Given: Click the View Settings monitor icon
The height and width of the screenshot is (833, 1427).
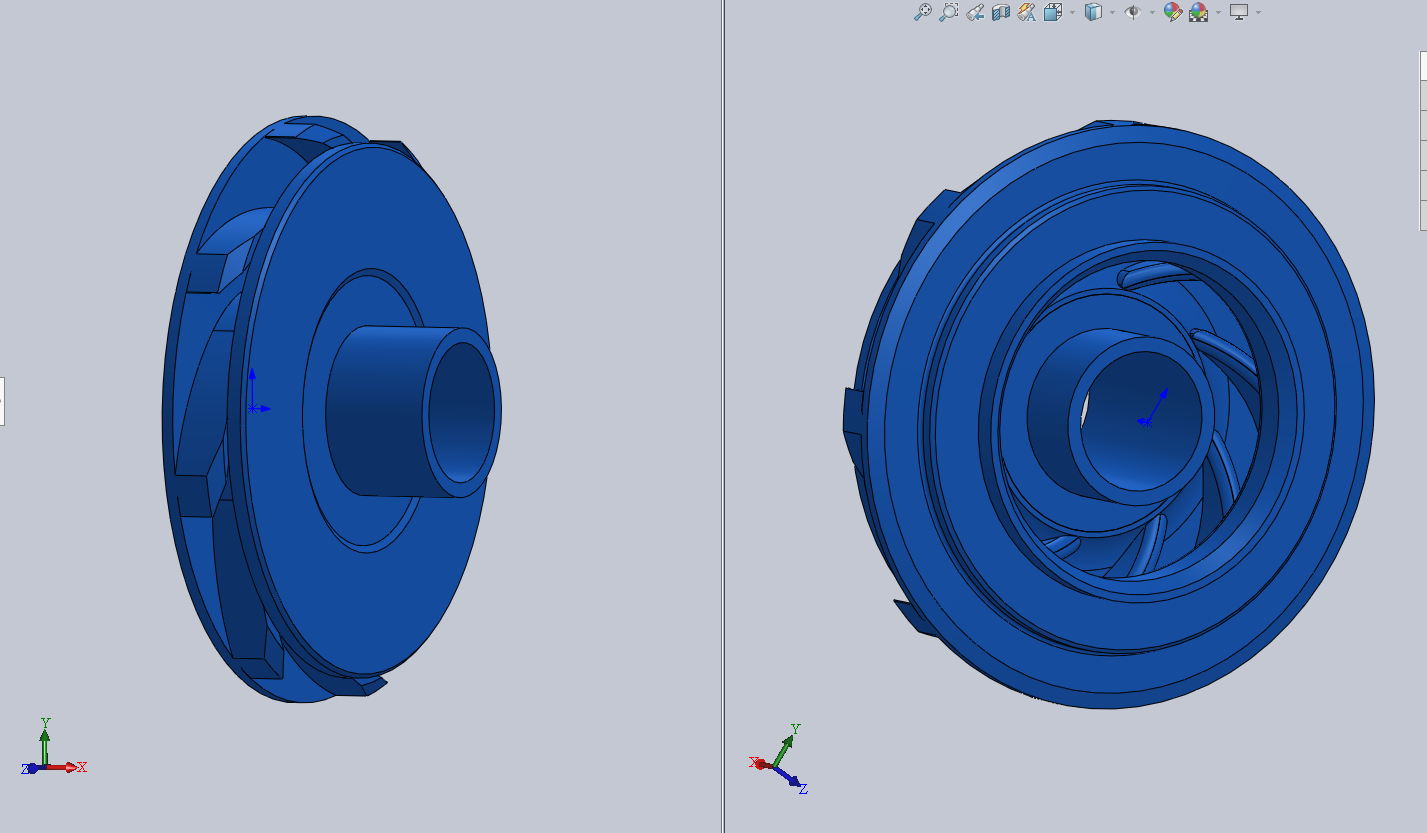Looking at the screenshot, I should pyautogui.click(x=1239, y=12).
